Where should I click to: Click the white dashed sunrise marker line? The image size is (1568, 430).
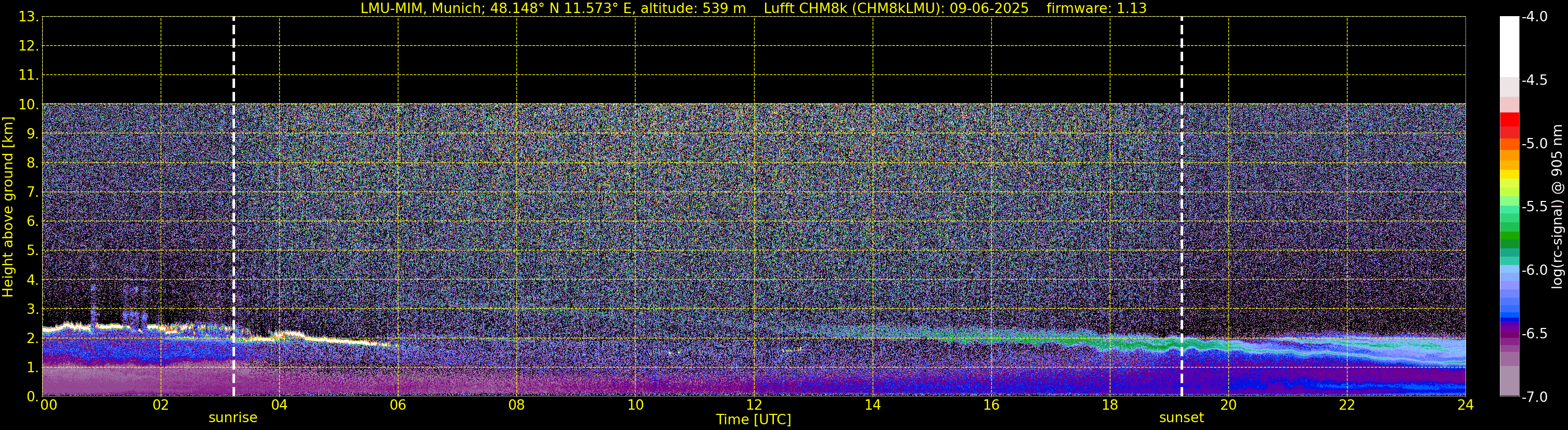coord(234,207)
